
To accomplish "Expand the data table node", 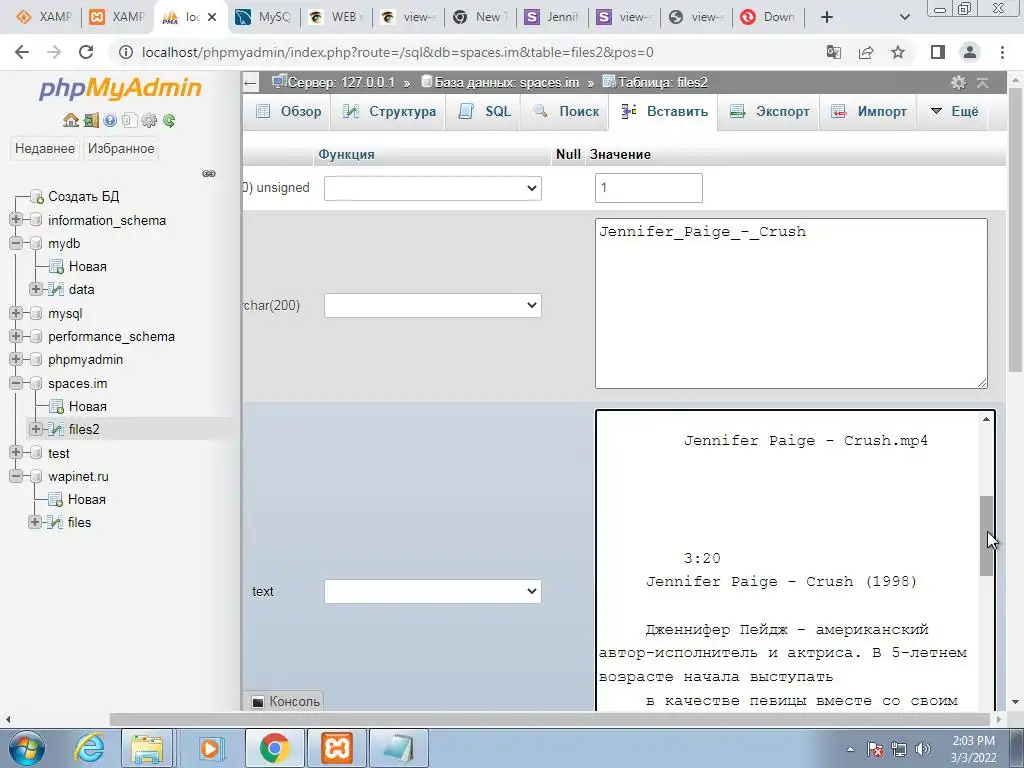I will [x=36, y=289].
